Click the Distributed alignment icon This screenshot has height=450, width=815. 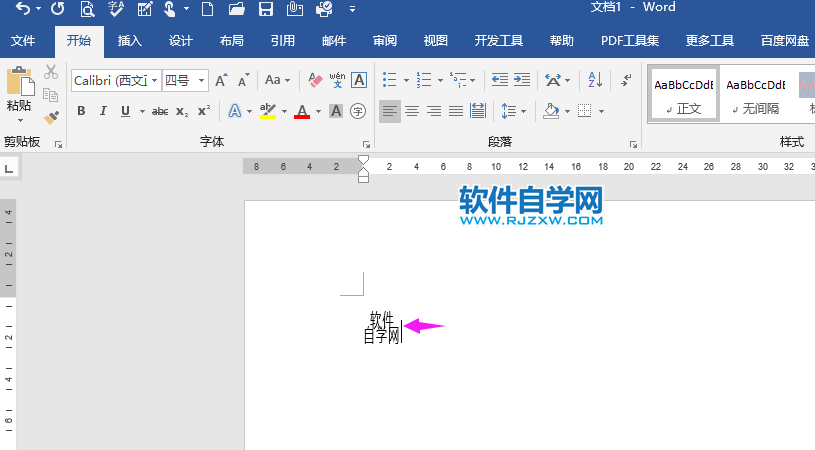[x=478, y=111]
